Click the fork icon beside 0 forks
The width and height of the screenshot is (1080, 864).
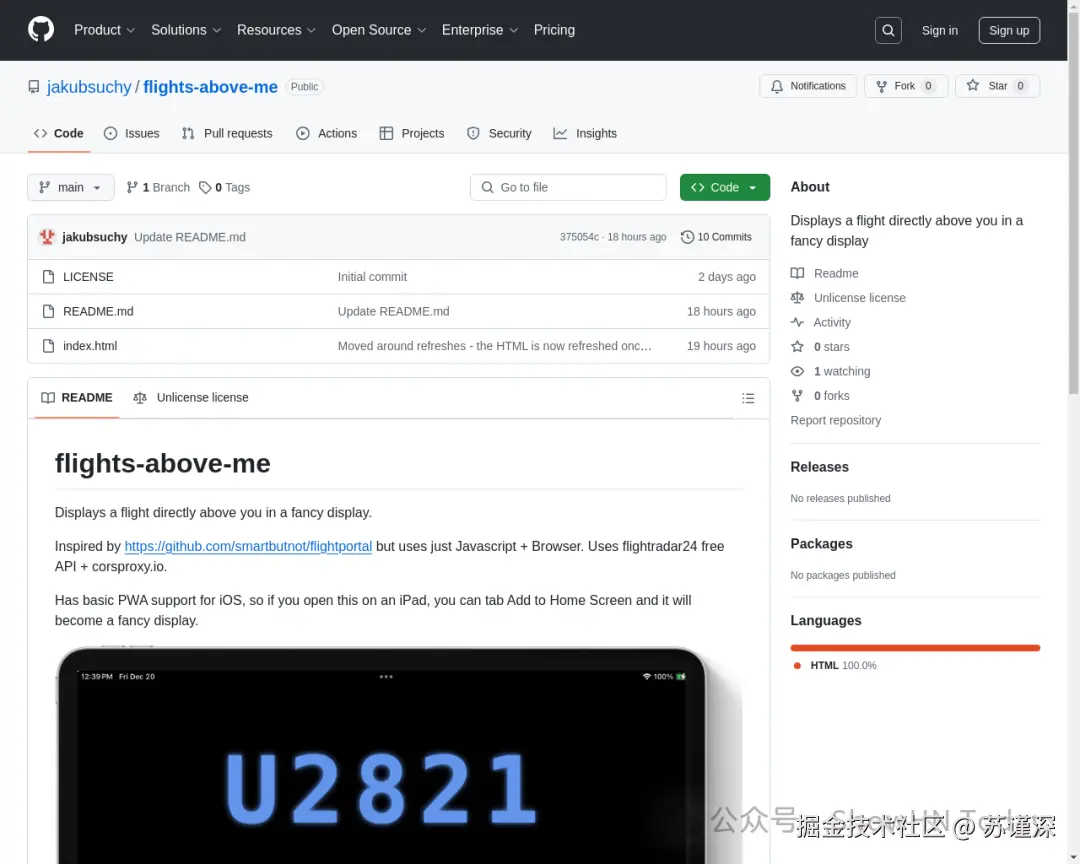coord(797,395)
